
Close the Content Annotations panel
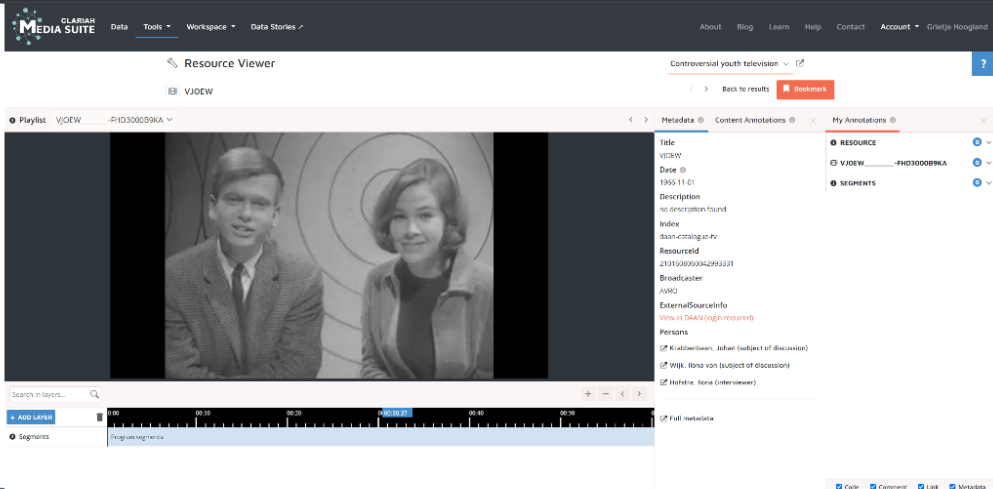(x=812, y=120)
